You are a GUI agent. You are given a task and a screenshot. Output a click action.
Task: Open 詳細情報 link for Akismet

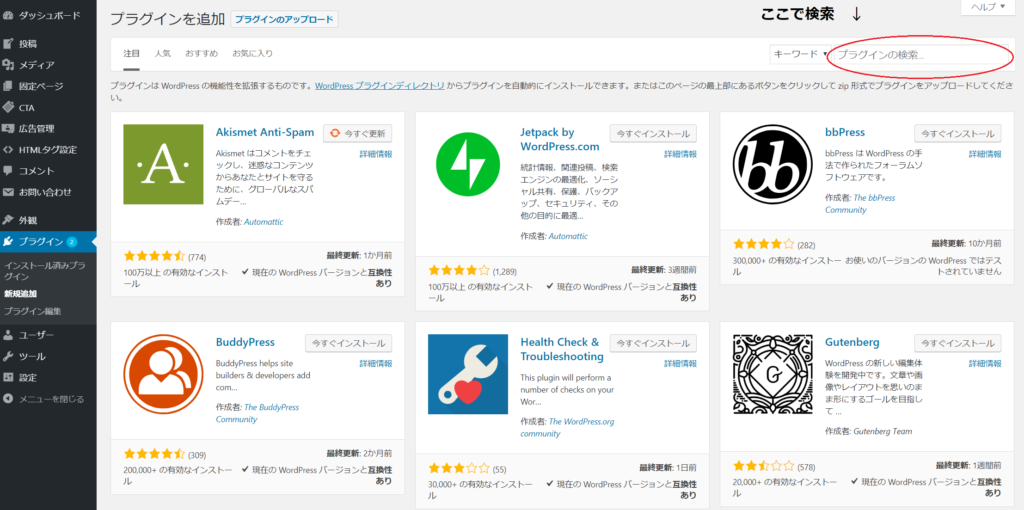click(x=376, y=154)
